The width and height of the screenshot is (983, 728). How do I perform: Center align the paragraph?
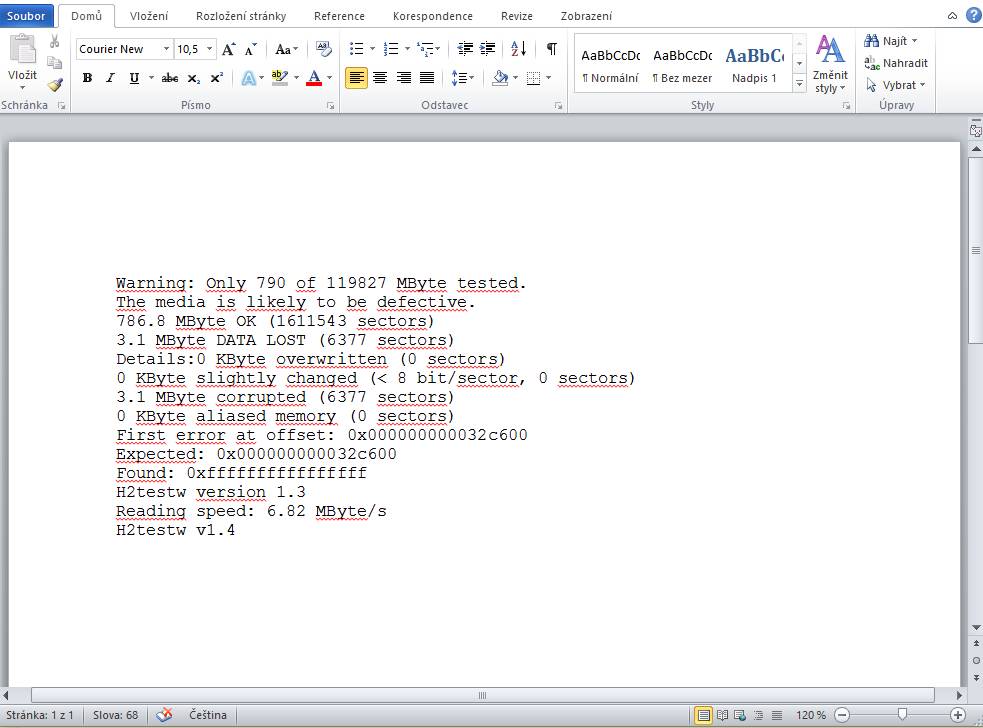[380, 78]
